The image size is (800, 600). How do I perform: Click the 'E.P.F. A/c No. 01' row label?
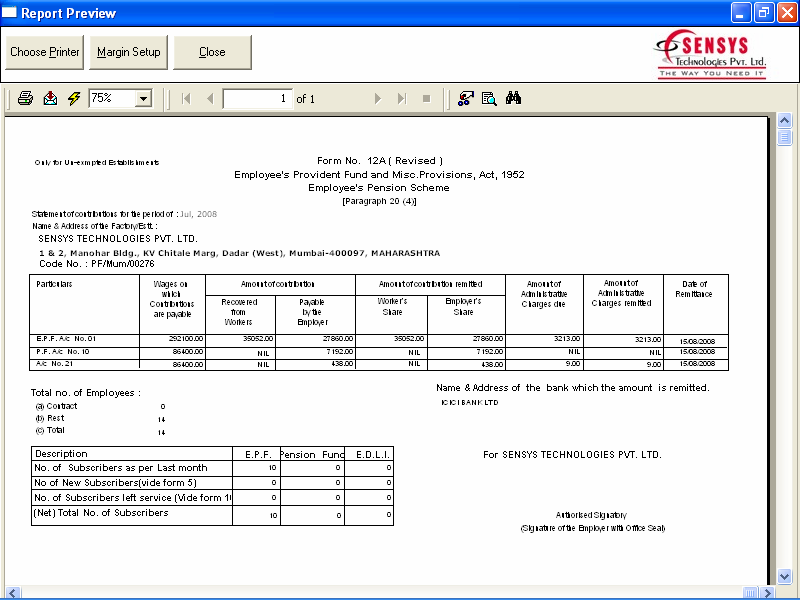pos(66,339)
